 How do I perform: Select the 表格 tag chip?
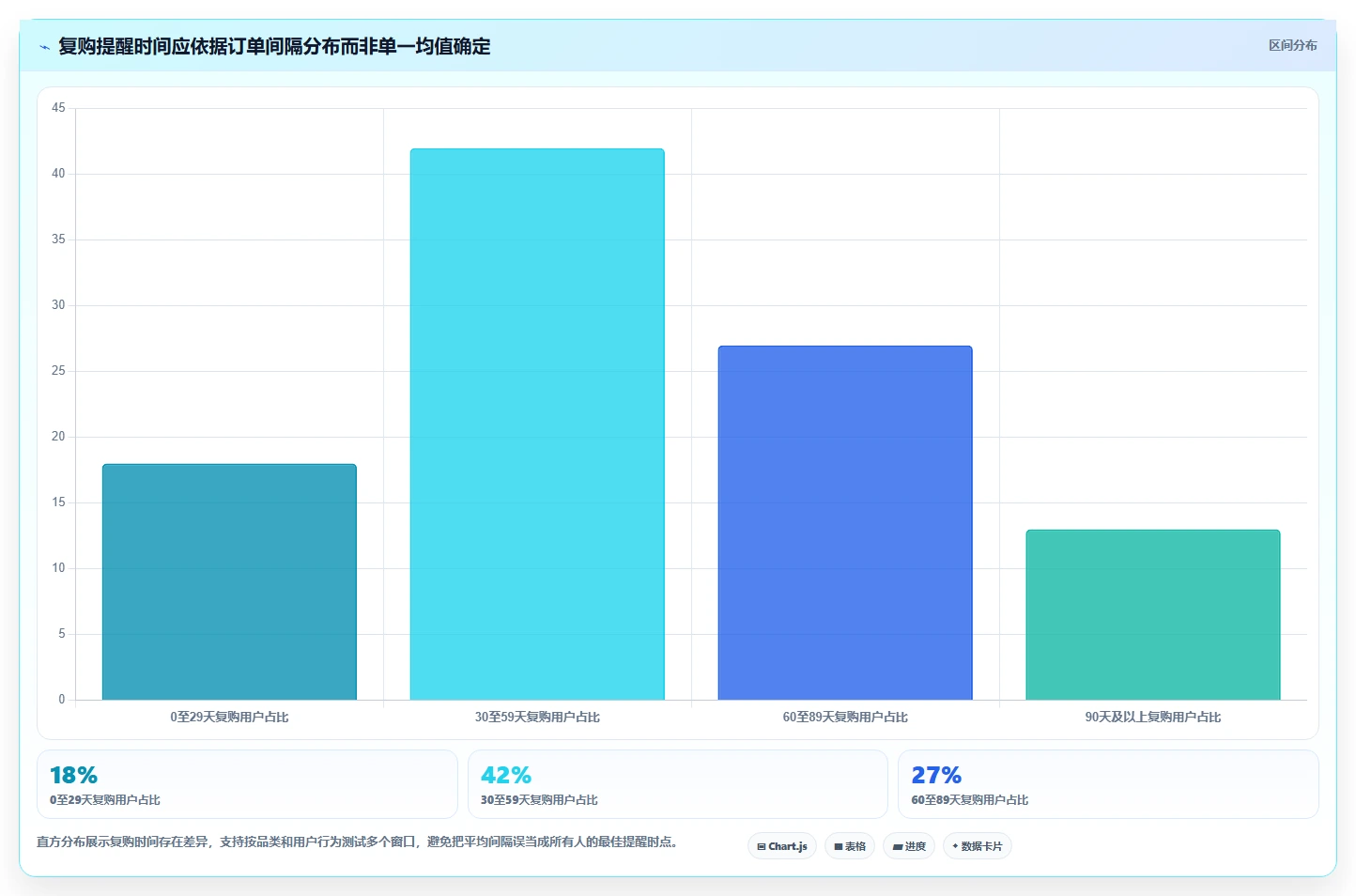click(850, 846)
